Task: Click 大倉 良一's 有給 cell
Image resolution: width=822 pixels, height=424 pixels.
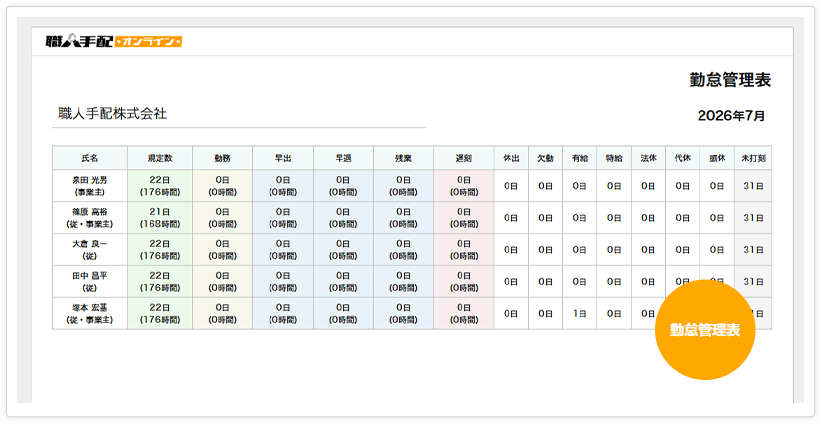Action: pos(579,249)
